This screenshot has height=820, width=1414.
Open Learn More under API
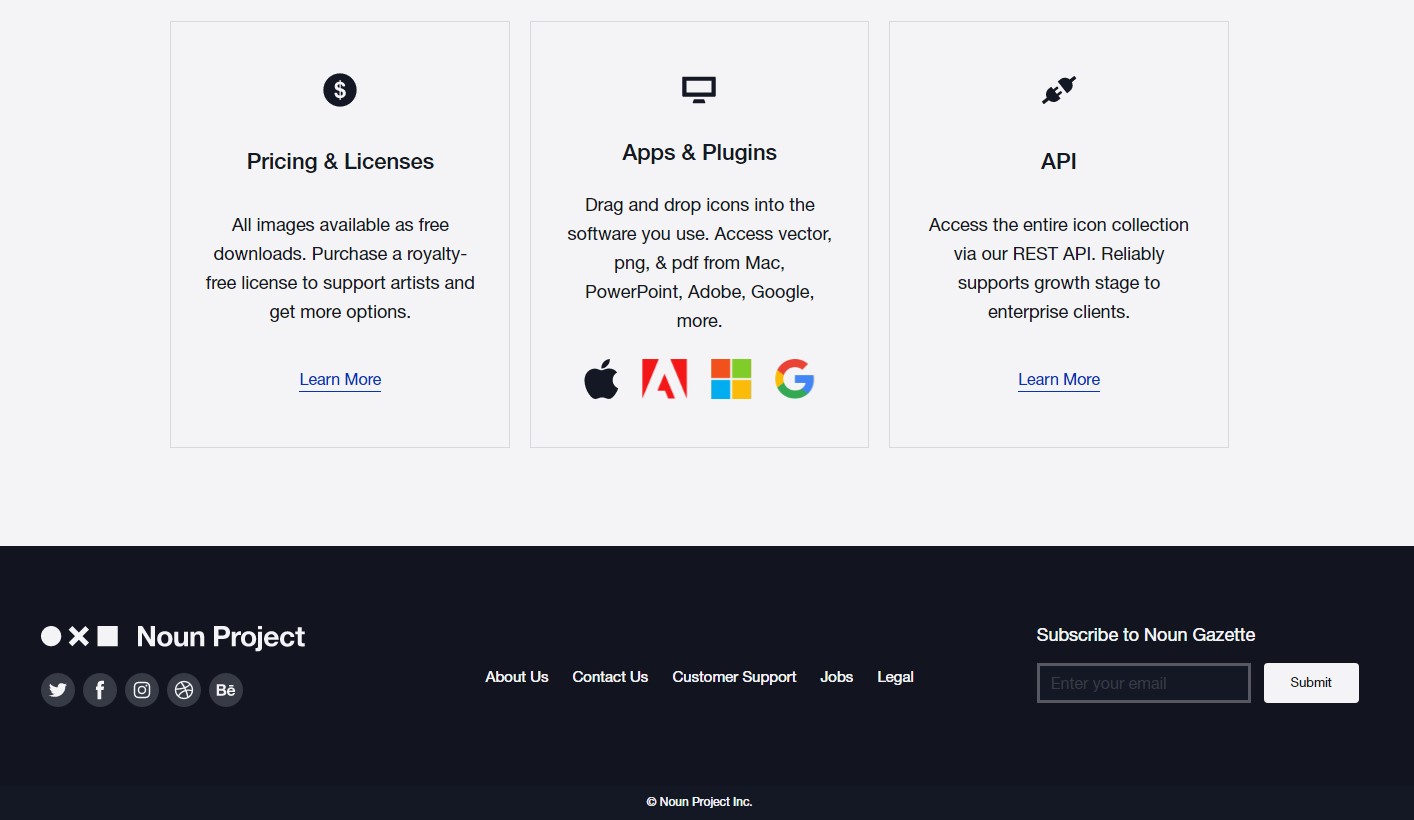pos(1058,379)
